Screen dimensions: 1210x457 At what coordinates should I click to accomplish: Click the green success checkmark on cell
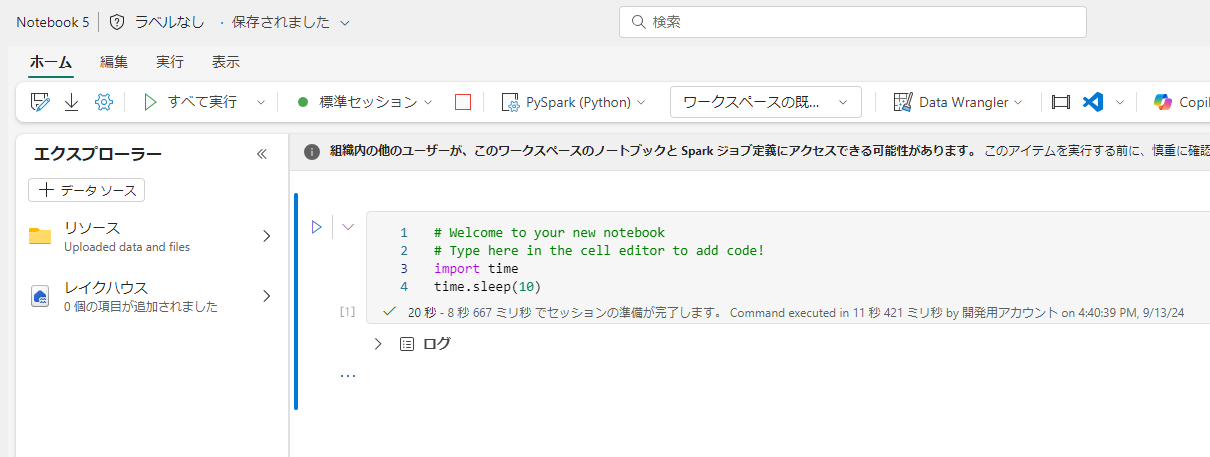pos(390,312)
